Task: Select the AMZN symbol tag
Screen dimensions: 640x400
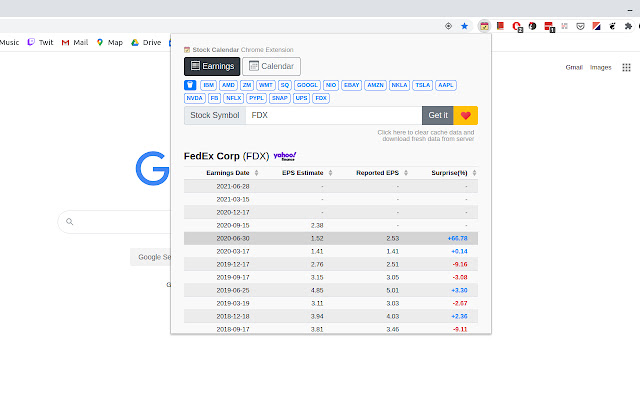Action: click(376, 85)
